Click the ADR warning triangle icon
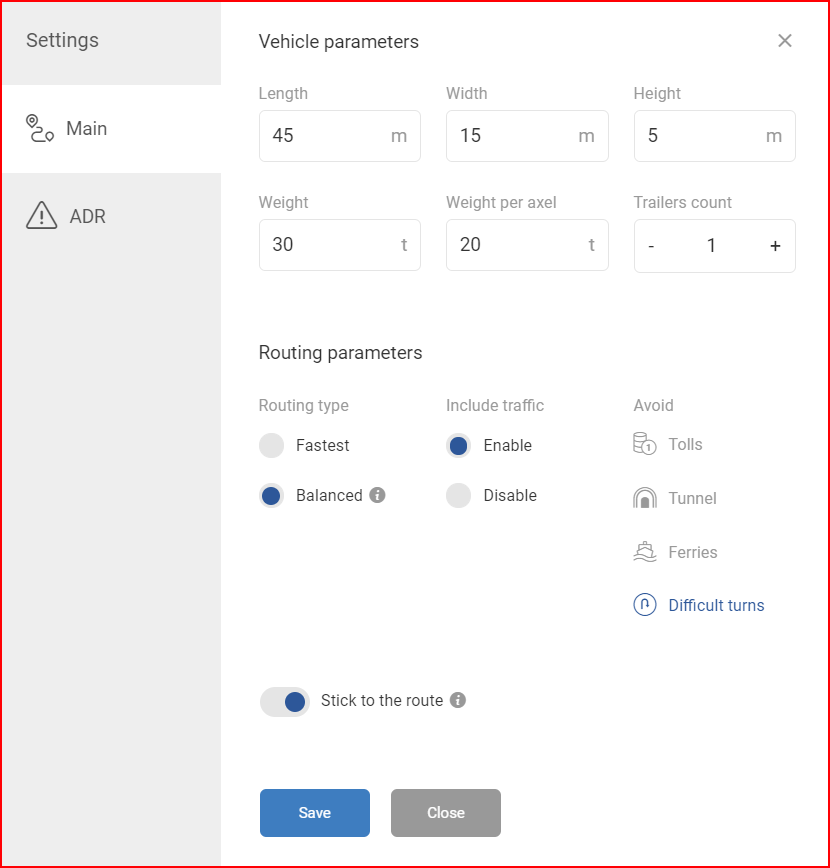Screen dimensions: 830x868 (x=42, y=215)
